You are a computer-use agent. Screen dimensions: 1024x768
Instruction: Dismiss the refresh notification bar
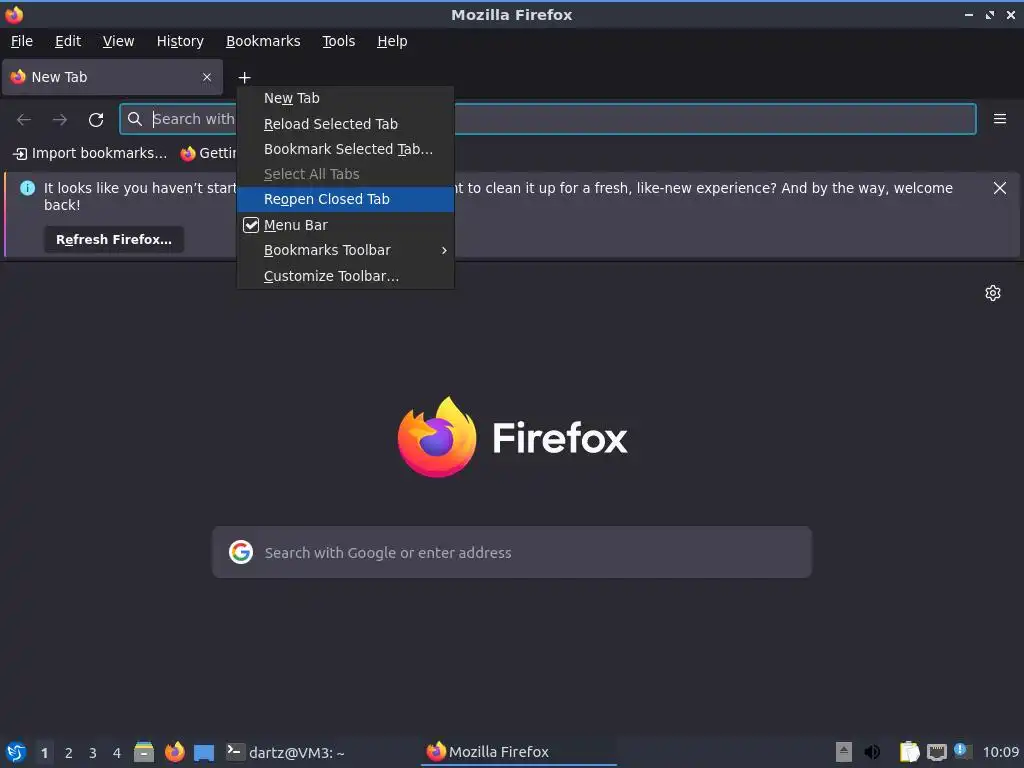click(1000, 188)
